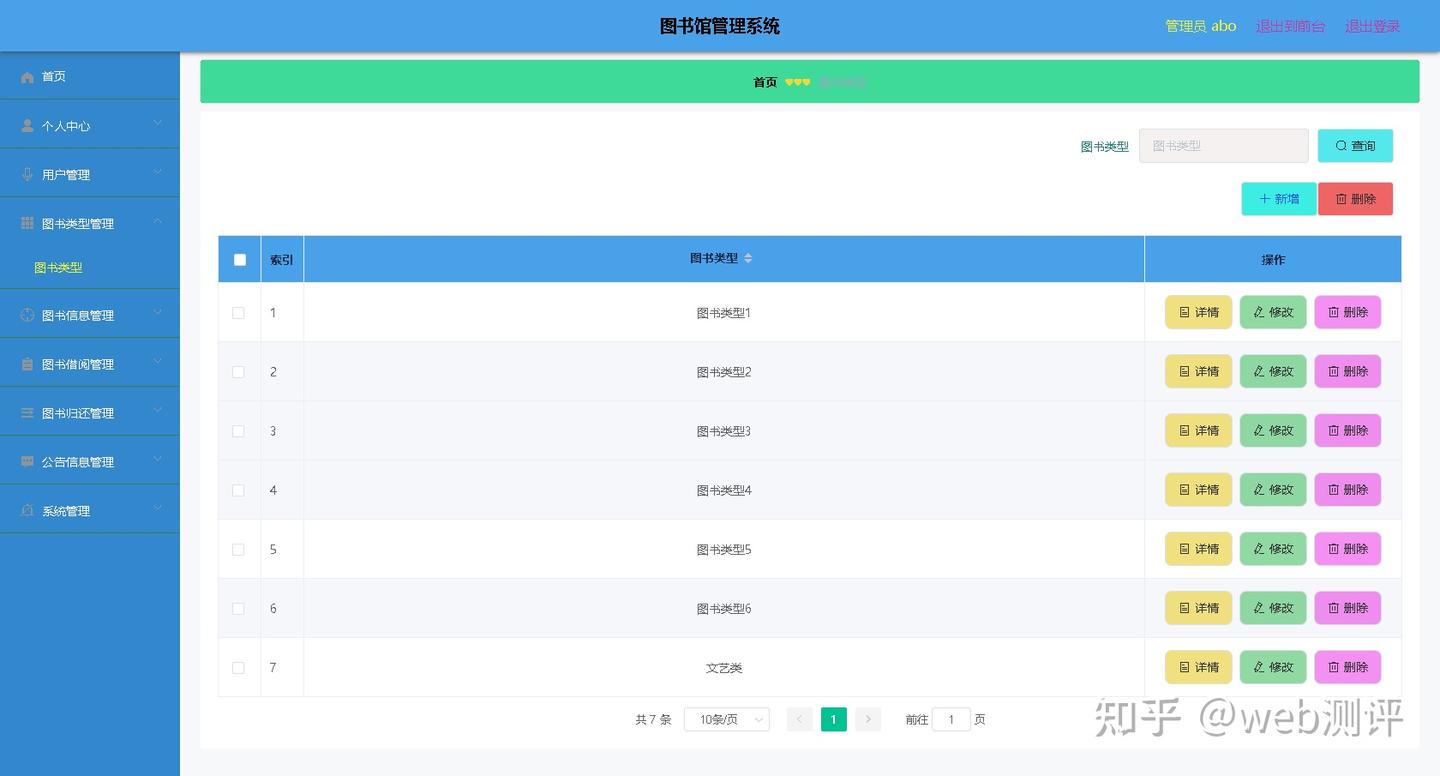Click the globe icon for 图书信息管理

click(24, 314)
